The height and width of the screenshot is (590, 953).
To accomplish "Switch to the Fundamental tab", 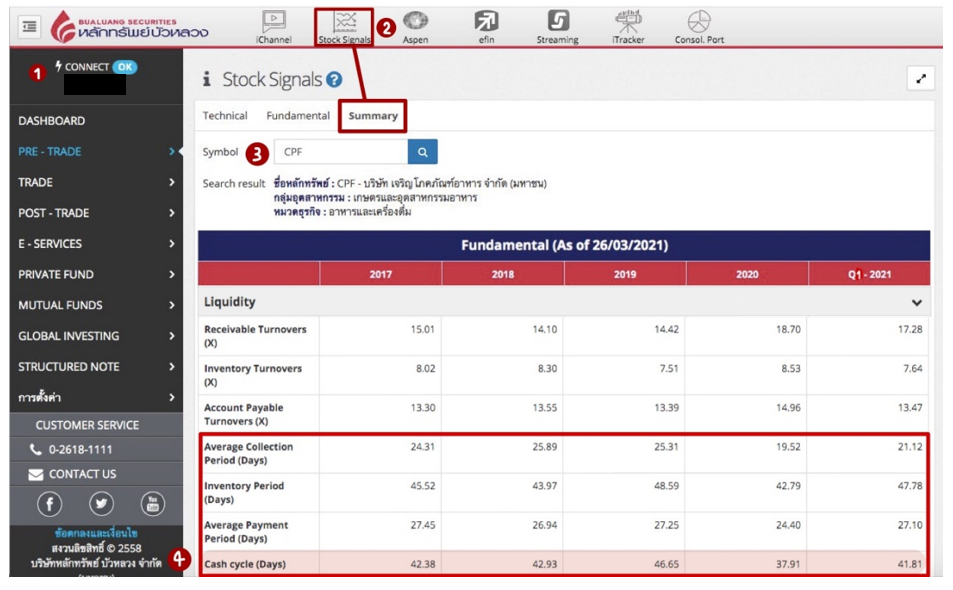I will [x=298, y=116].
